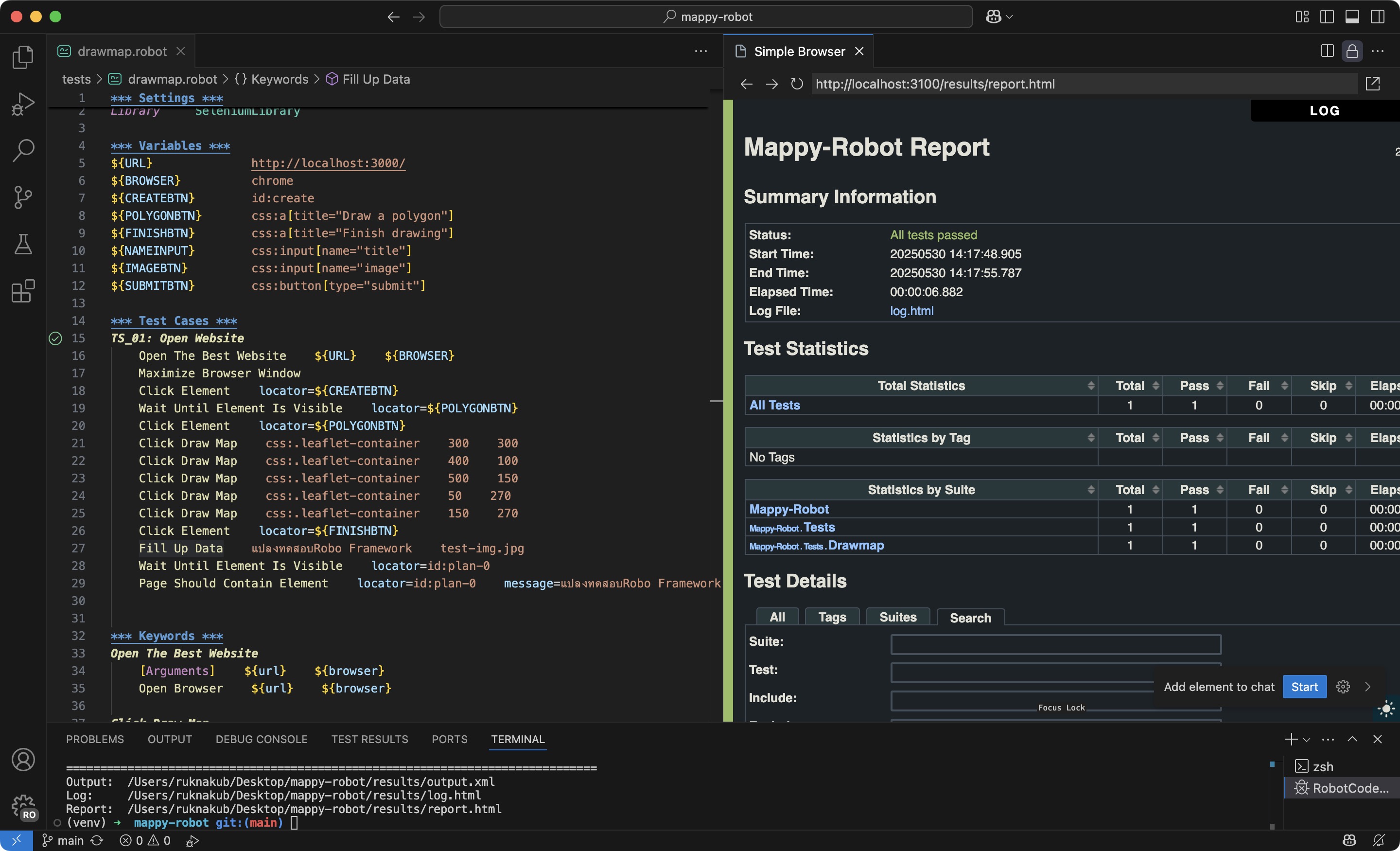Click Start for Add element to chat

pyautogui.click(x=1305, y=687)
